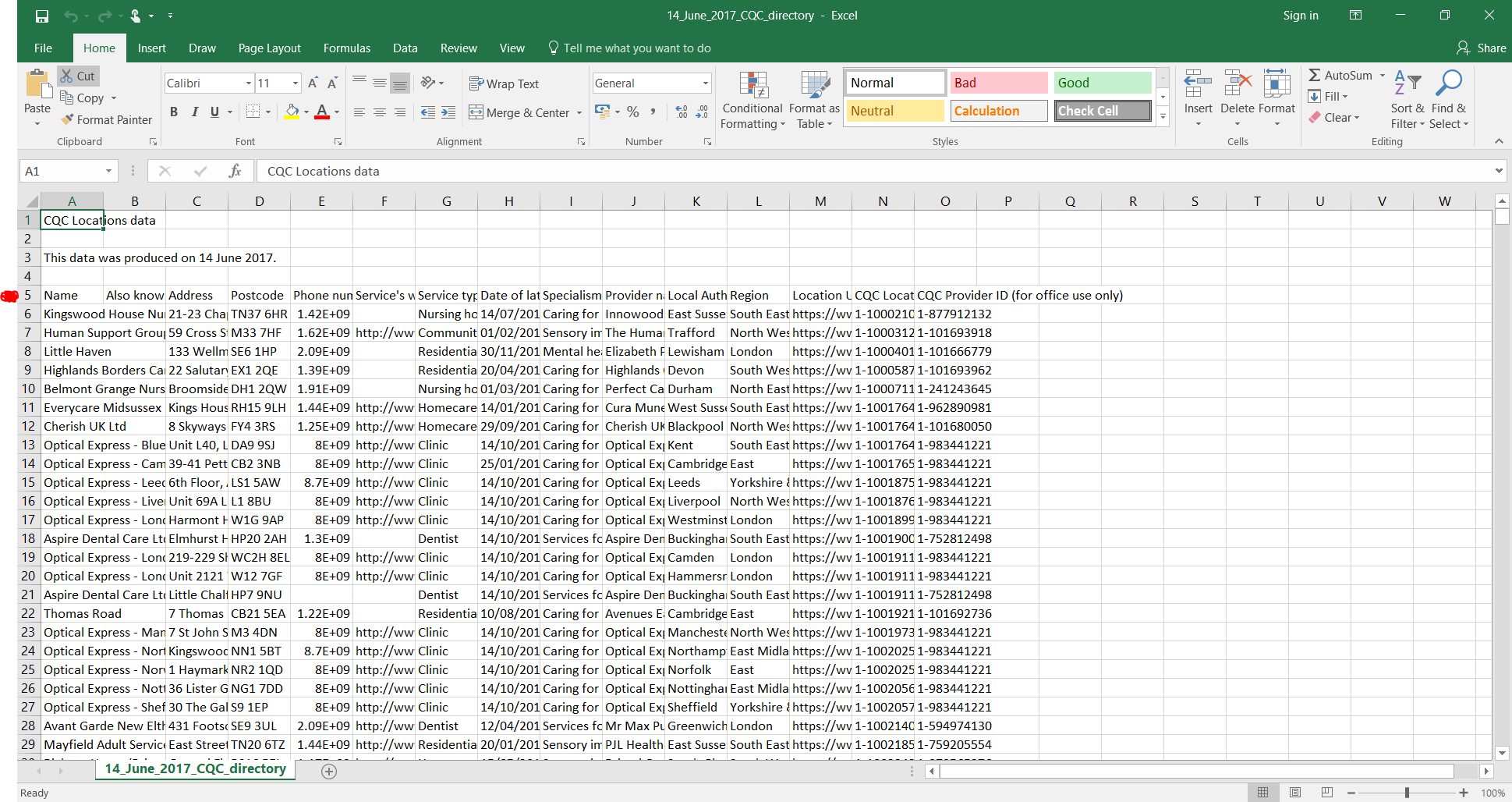The image size is (1512, 802).
Task: Open Find & Select
Action: click(x=1448, y=100)
